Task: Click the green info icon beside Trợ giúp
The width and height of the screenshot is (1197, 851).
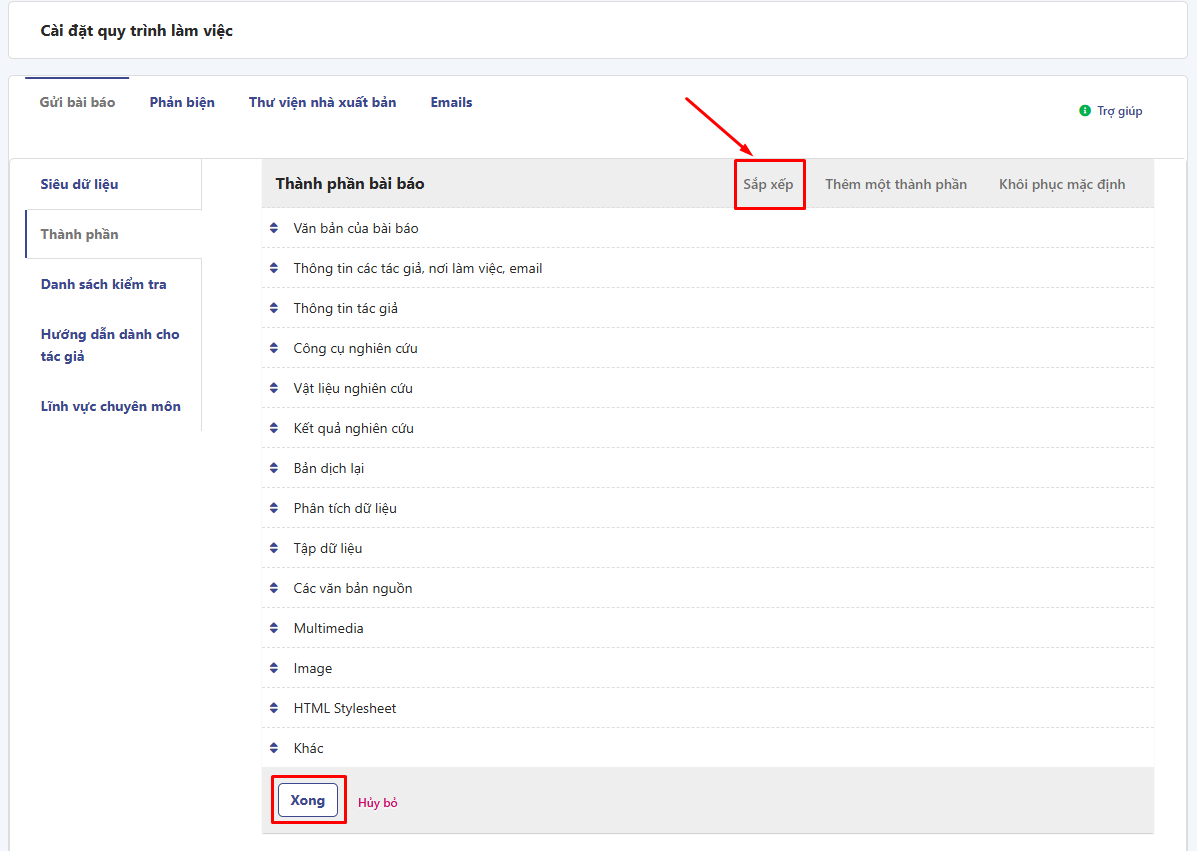Action: pyautogui.click(x=1085, y=111)
